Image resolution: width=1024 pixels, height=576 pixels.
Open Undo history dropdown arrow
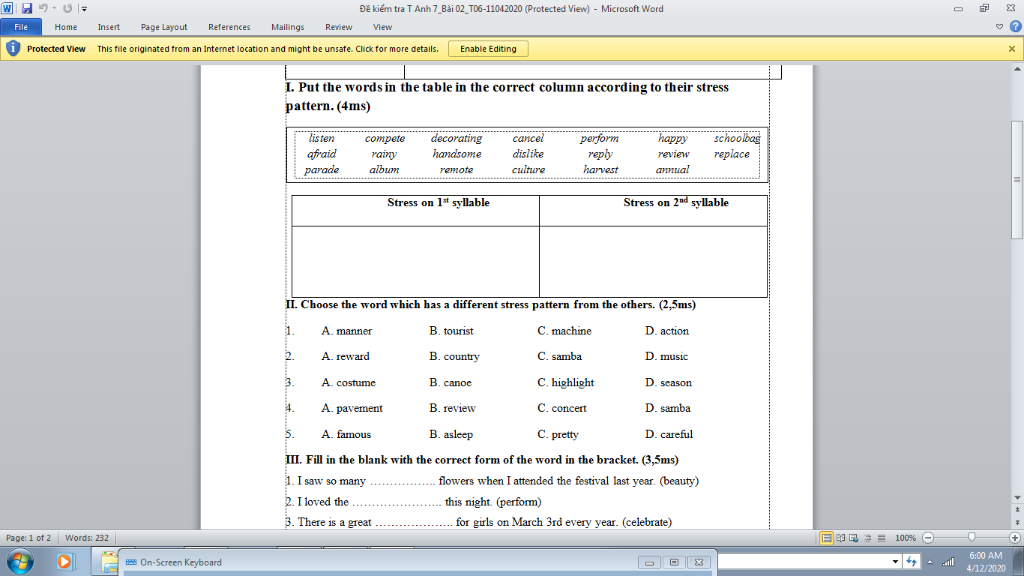[x=54, y=8]
